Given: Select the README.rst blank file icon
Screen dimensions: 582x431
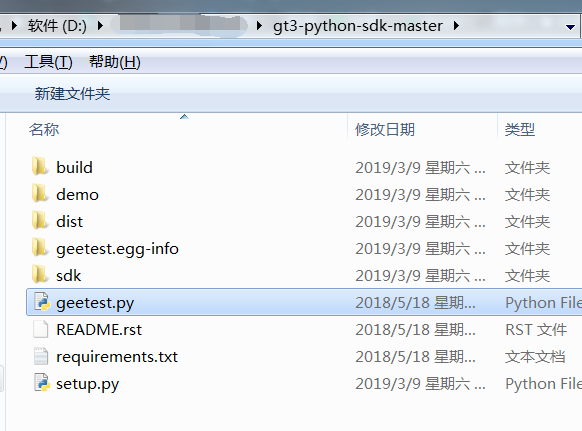Looking at the screenshot, I should tap(40, 329).
